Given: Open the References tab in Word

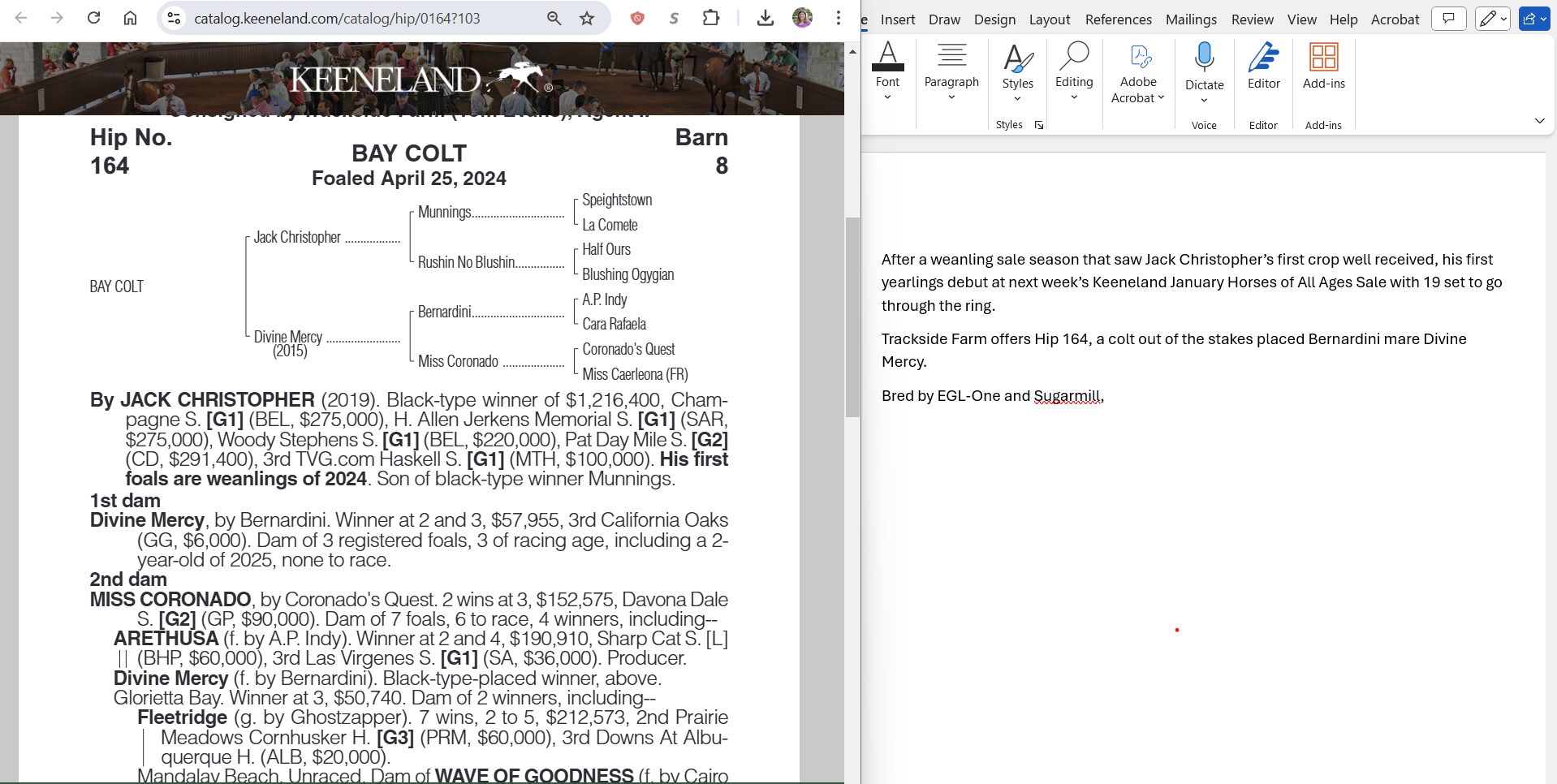Looking at the screenshot, I should pyautogui.click(x=1118, y=19).
